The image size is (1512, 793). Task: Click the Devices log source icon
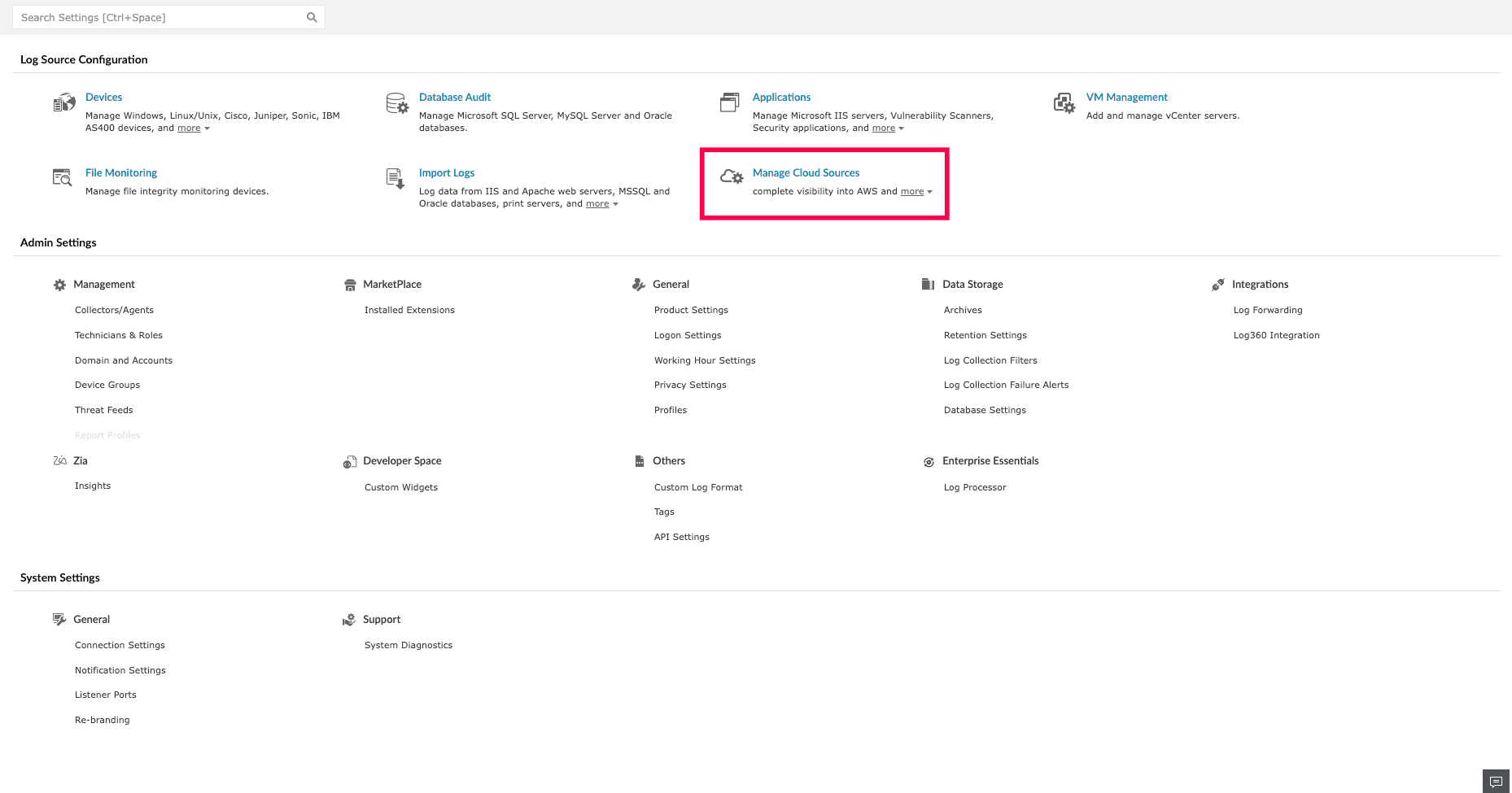[64, 102]
